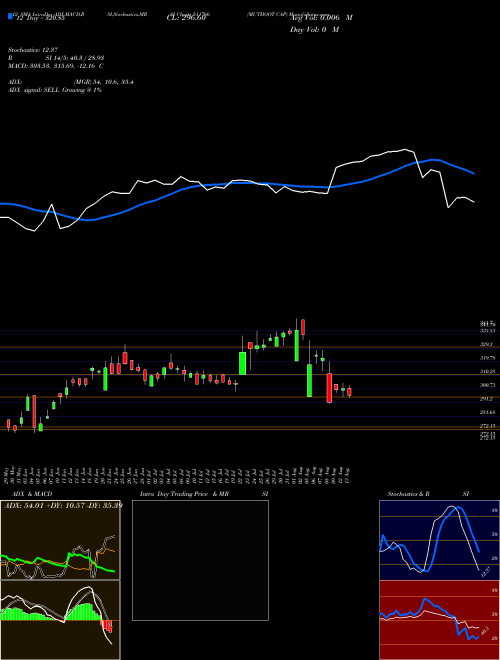500x660 pixels.
Task: Click the 300.73 price axis label
Action: 487,385
